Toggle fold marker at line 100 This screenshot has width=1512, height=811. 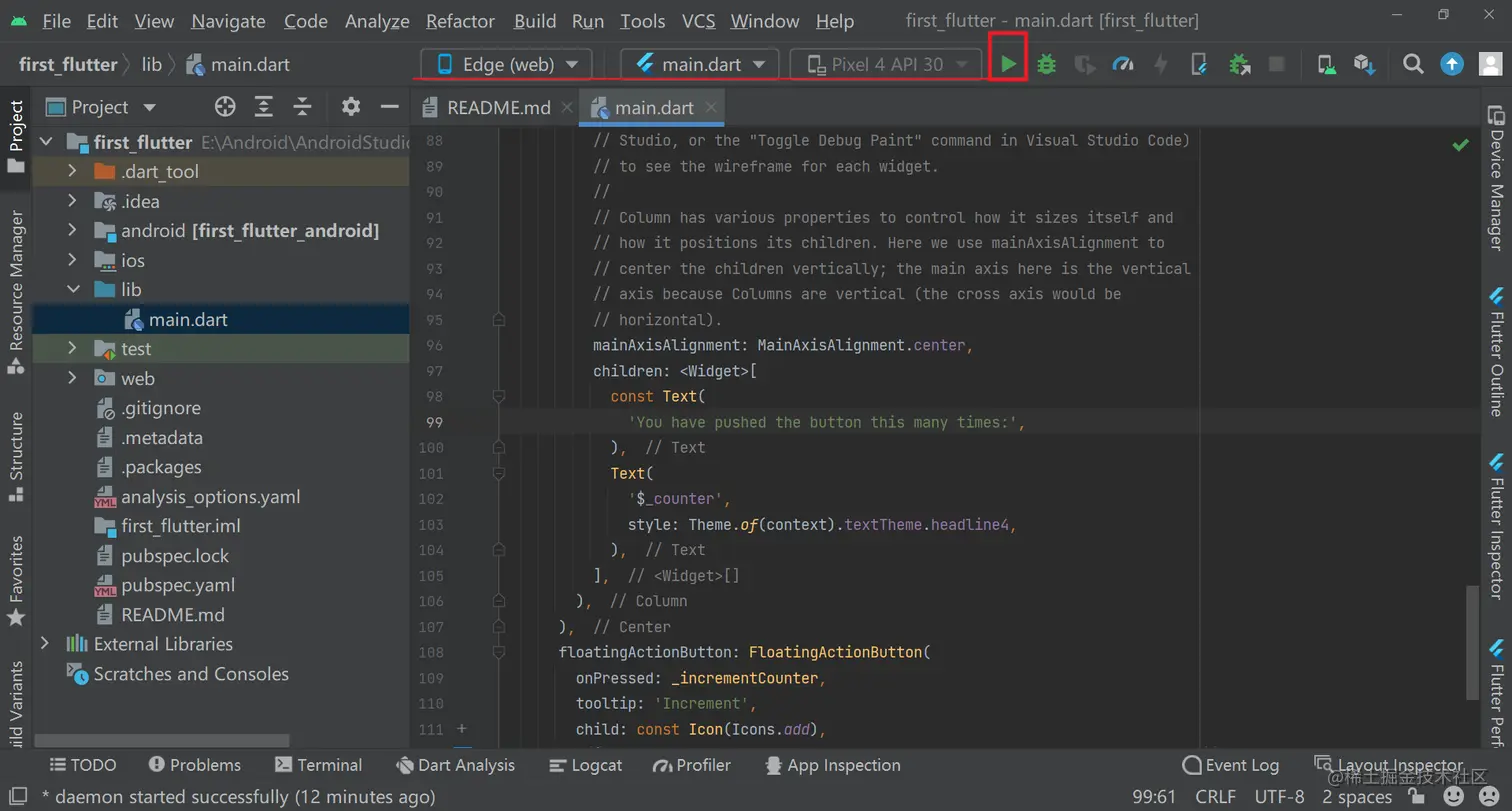click(x=499, y=448)
